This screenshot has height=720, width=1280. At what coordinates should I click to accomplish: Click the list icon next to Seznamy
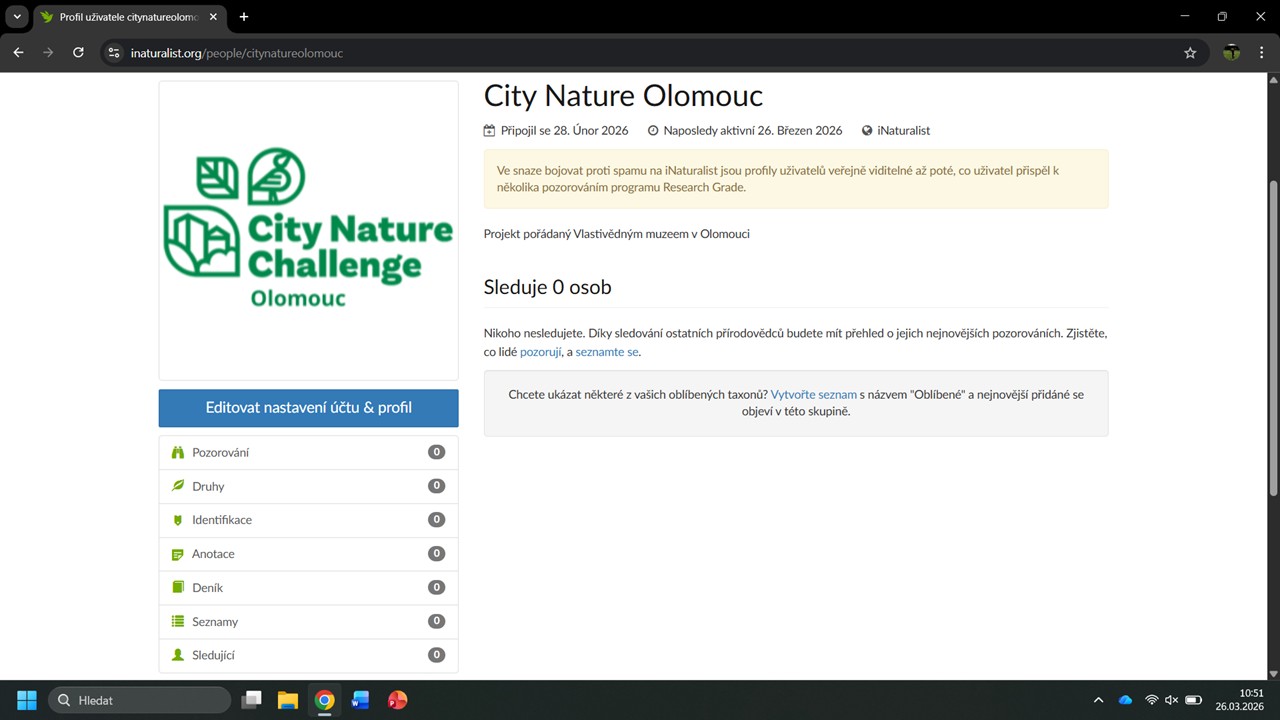point(178,622)
